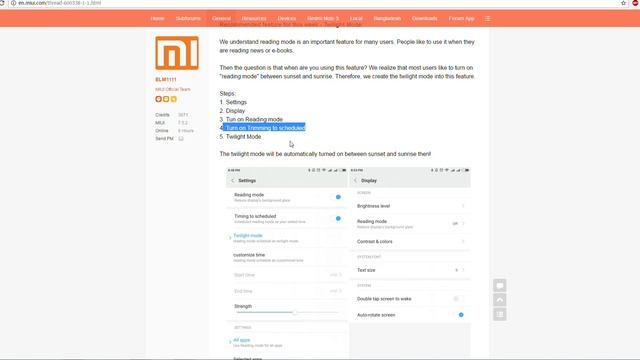Open the Downloads nav item
The height and width of the screenshot is (360, 640).
pos(424,18)
